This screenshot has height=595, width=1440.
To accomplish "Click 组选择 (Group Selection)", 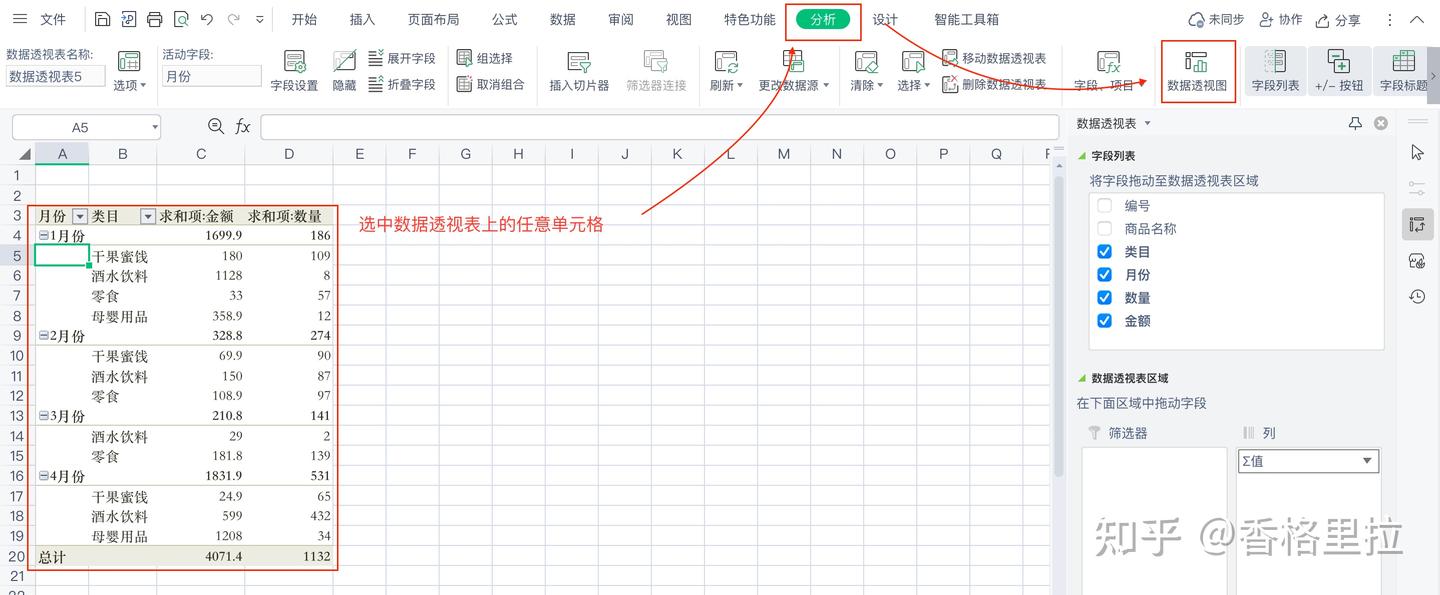I will (x=485, y=59).
